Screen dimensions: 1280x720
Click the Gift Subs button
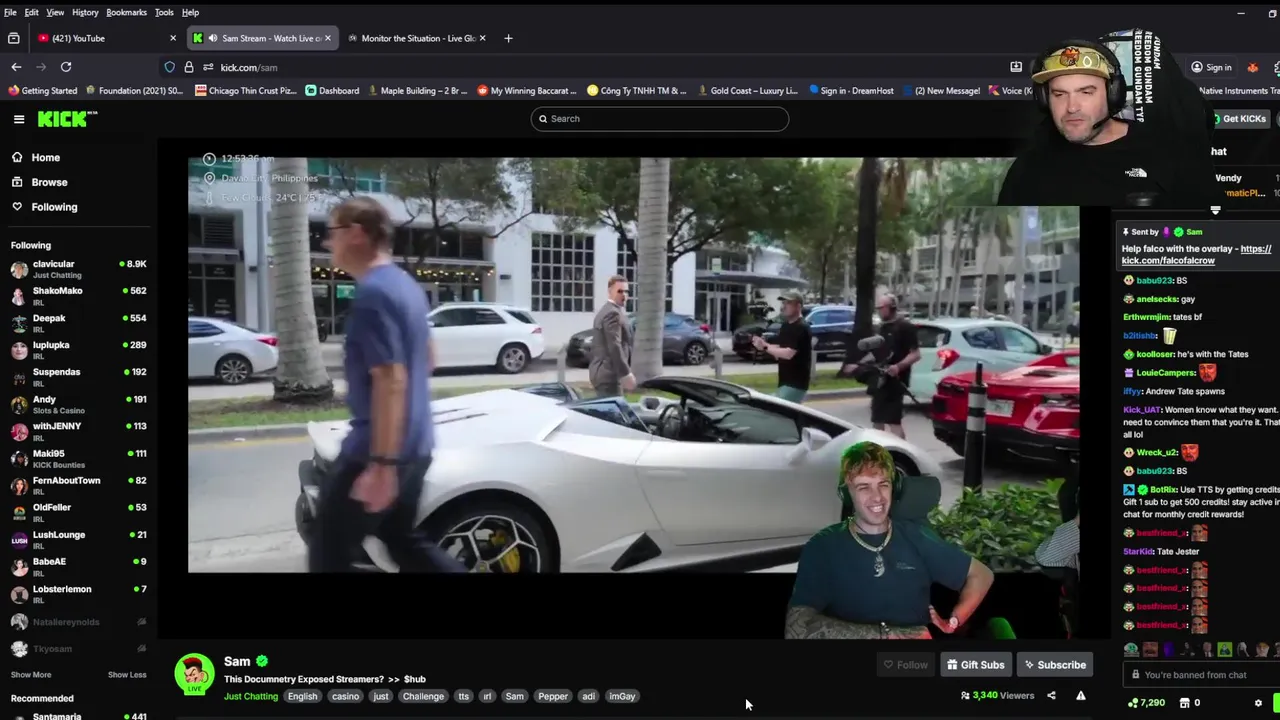(976, 665)
